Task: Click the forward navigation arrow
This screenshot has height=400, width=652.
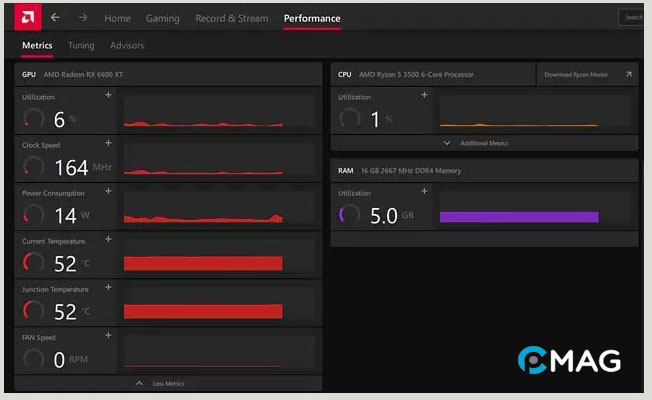Action: coord(83,18)
